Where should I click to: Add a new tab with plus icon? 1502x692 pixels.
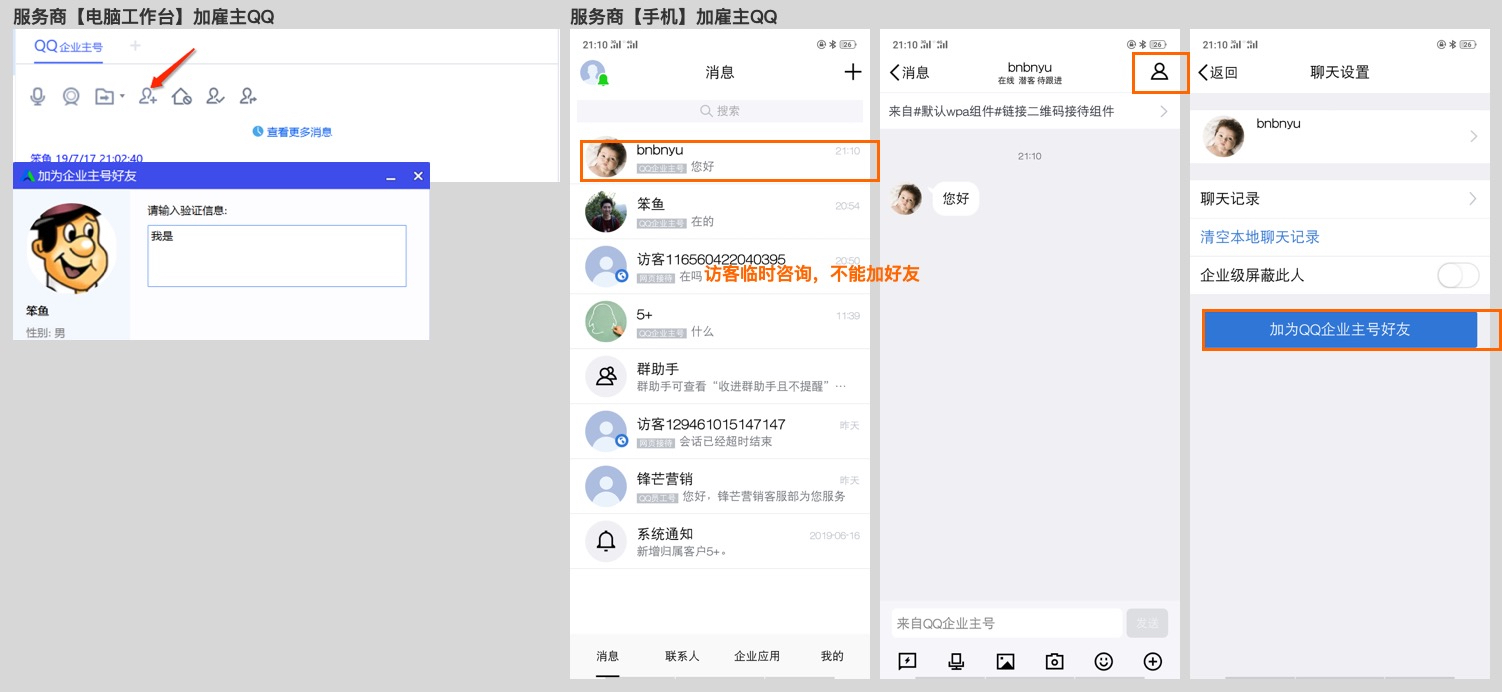(135, 46)
